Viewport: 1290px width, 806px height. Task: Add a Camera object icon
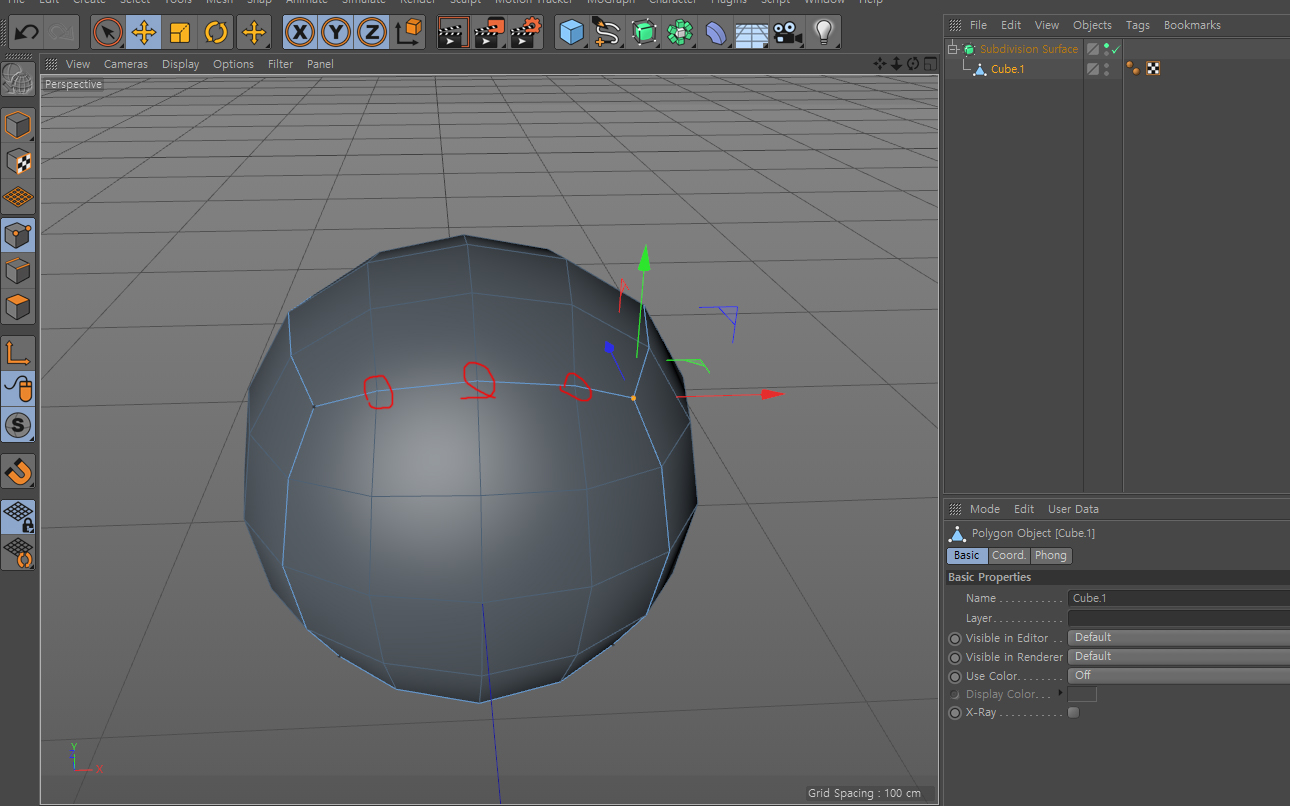pos(788,32)
